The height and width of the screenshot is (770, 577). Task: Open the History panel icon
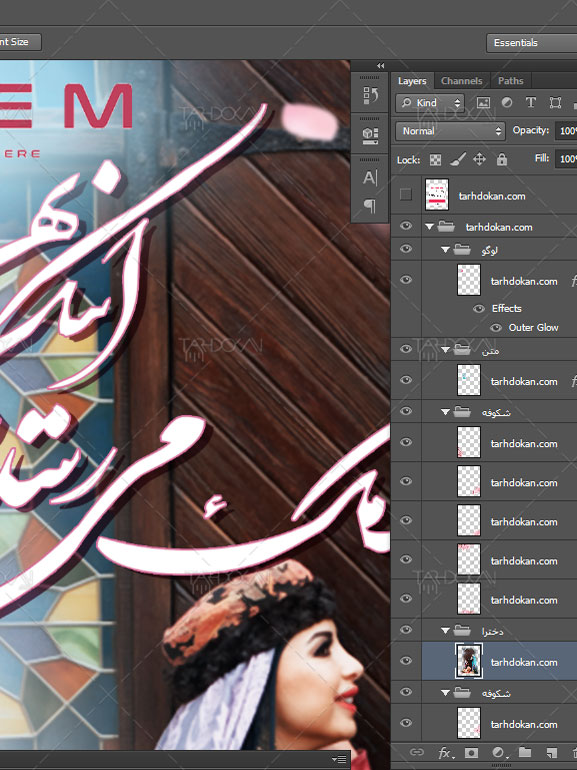[370, 95]
